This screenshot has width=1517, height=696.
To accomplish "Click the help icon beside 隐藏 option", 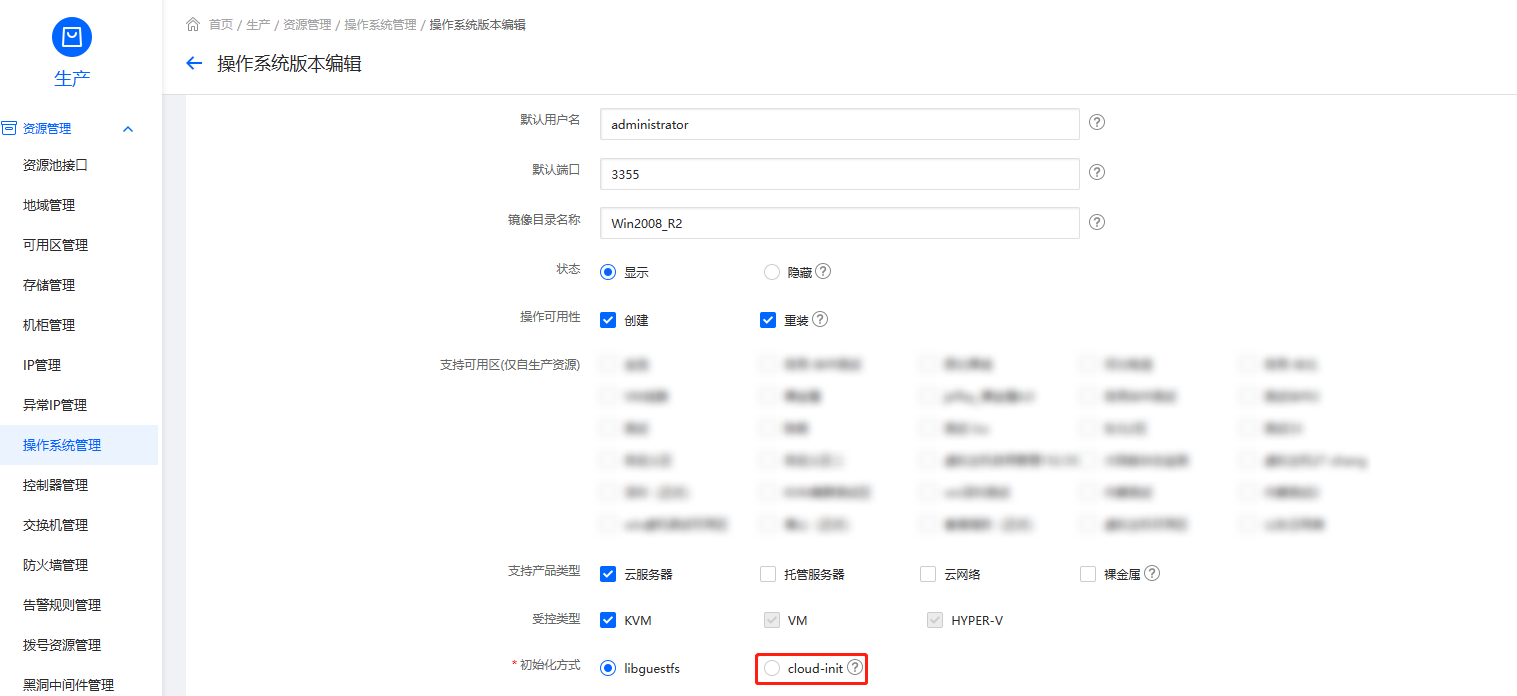I will tap(823, 271).
